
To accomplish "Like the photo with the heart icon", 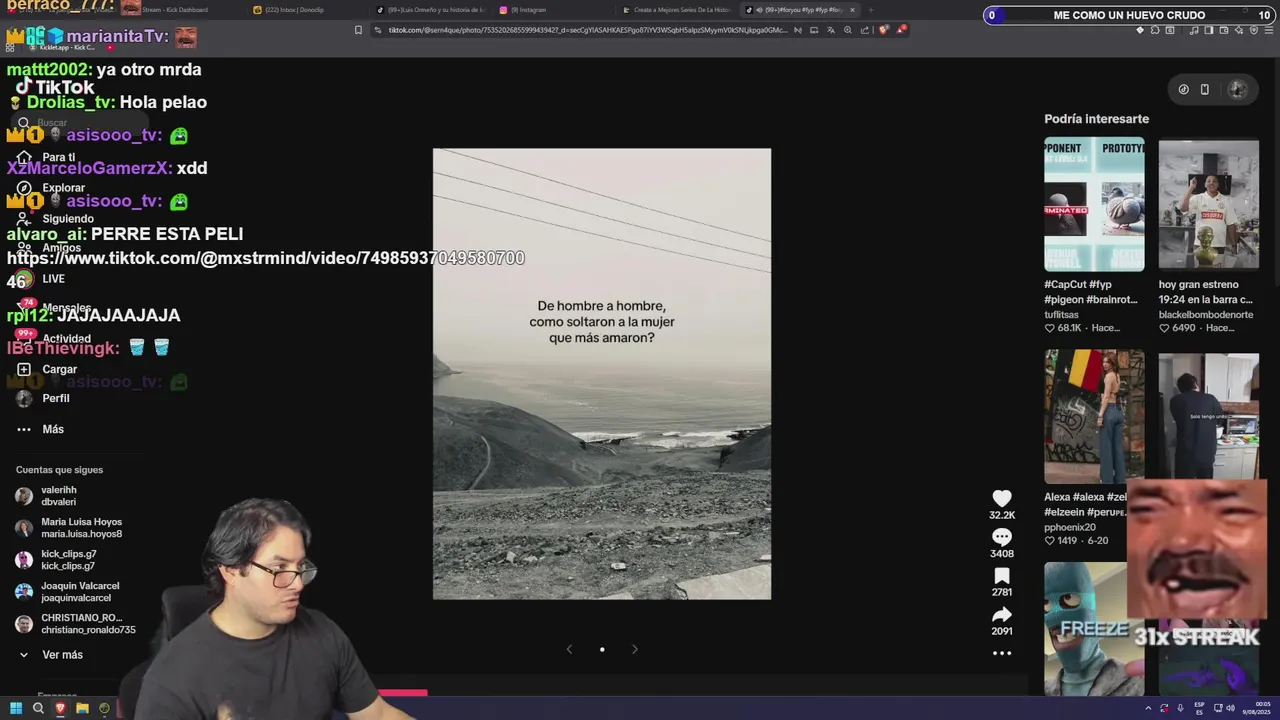I will tap(1002, 498).
